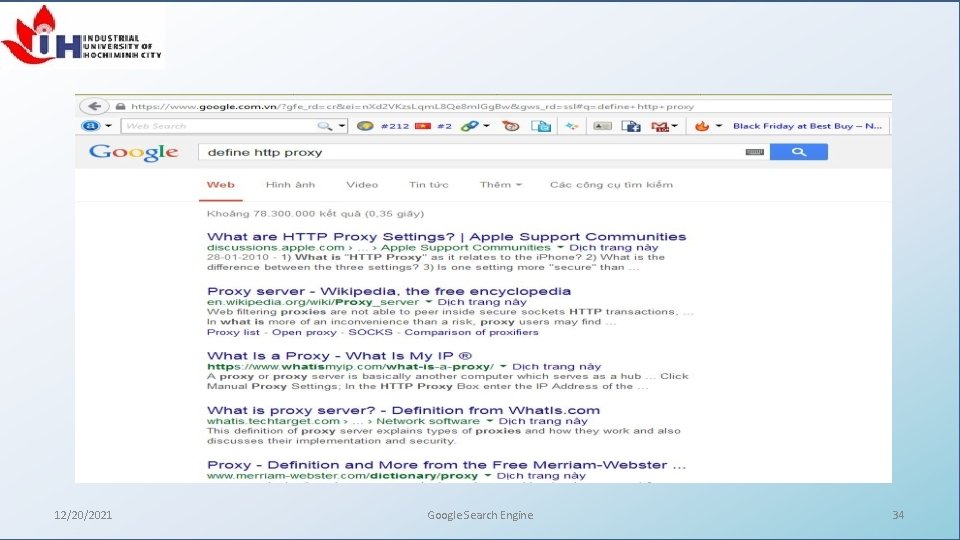The width and height of the screenshot is (960, 540).
Task: Click 'Dịch trang này' for Merriam-Webster result
Action: pyautogui.click(x=541, y=476)
